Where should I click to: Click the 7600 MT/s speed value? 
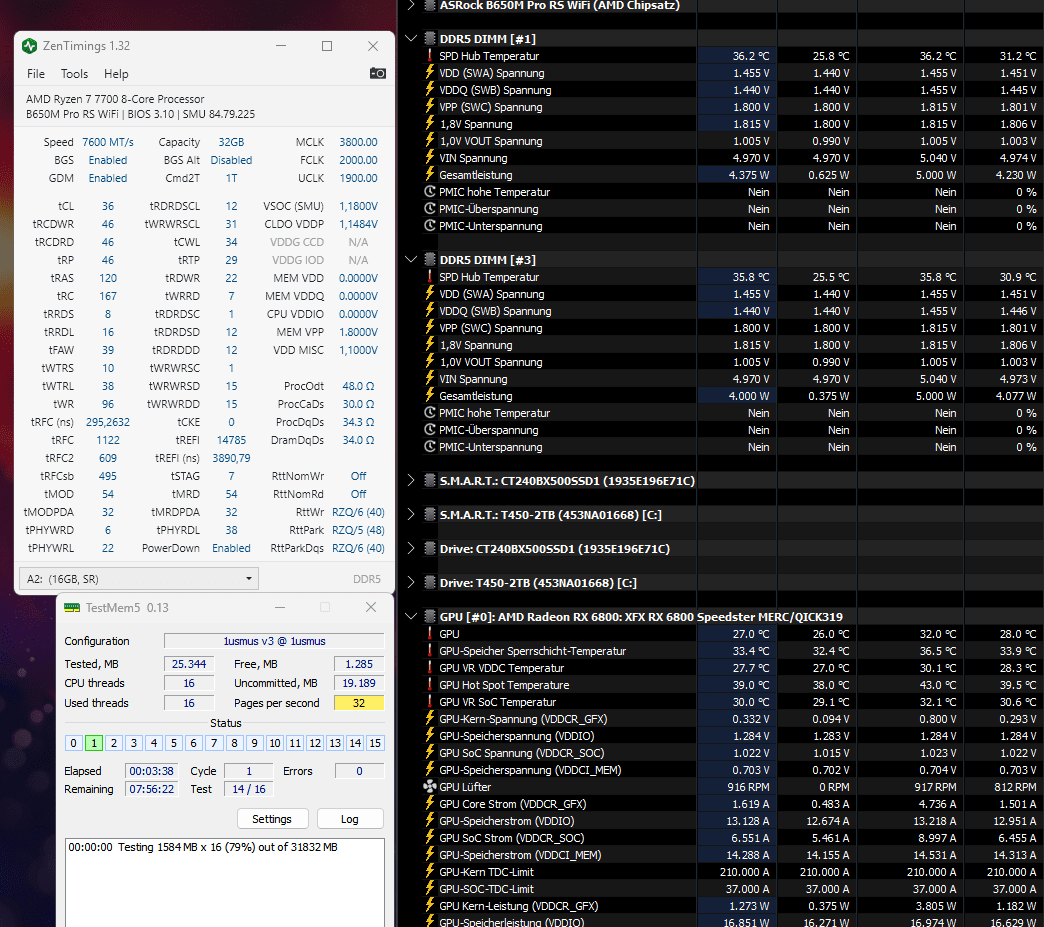click(108, 142)
